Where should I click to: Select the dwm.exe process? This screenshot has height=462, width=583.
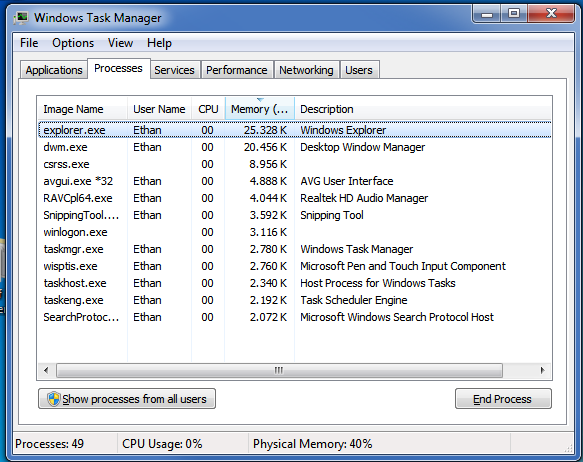pyautogui.click(x=294, y=147)
